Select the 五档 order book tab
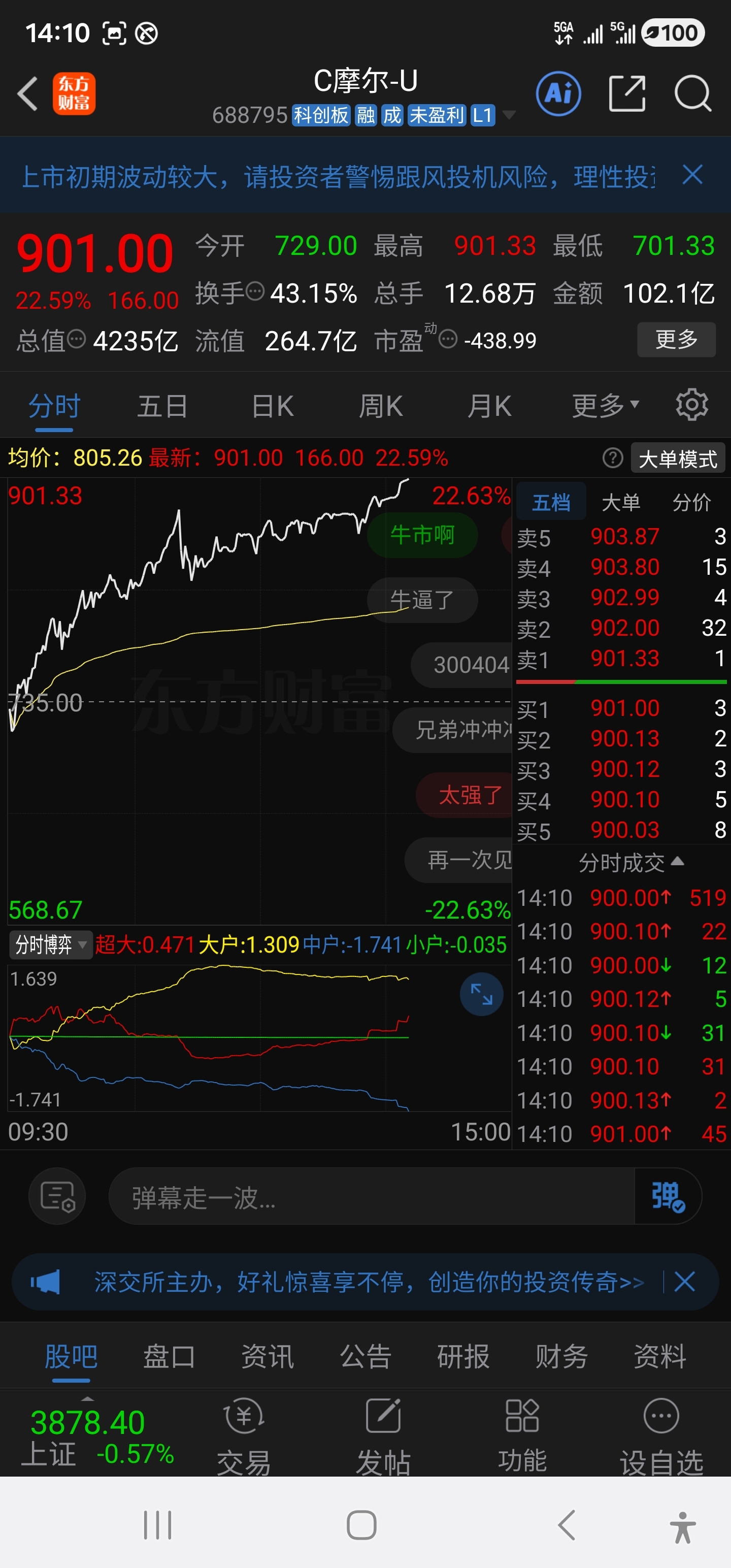 coord(551,502)
